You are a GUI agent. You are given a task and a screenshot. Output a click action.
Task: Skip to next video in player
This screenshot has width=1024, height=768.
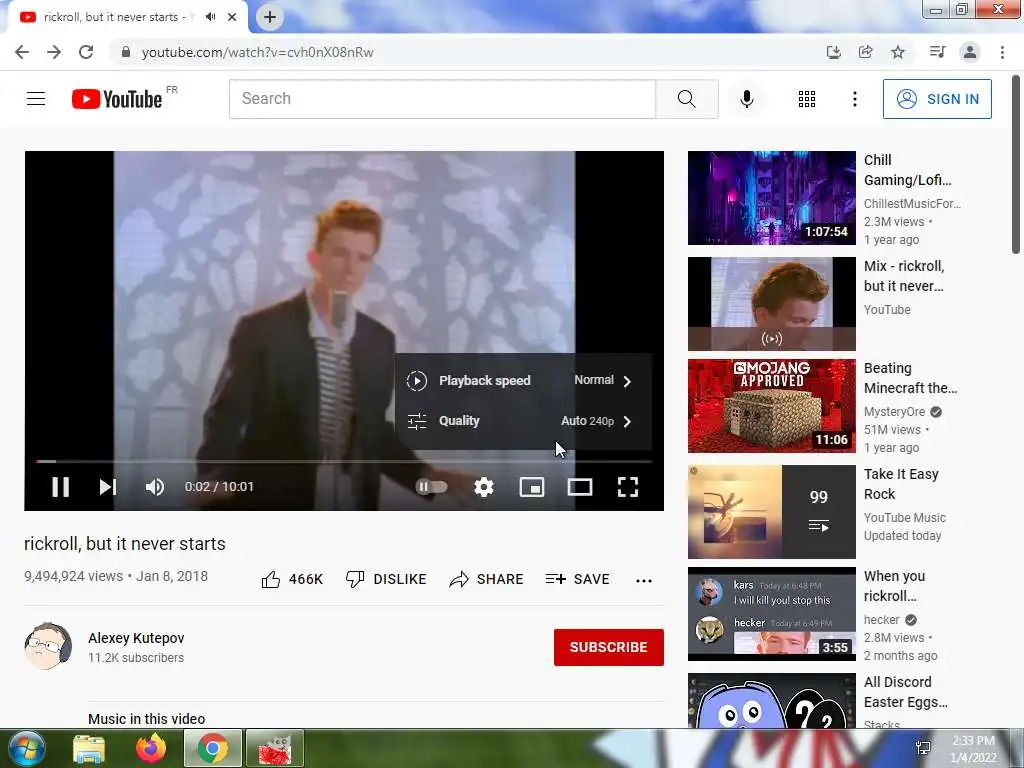(x=108, y=487)
